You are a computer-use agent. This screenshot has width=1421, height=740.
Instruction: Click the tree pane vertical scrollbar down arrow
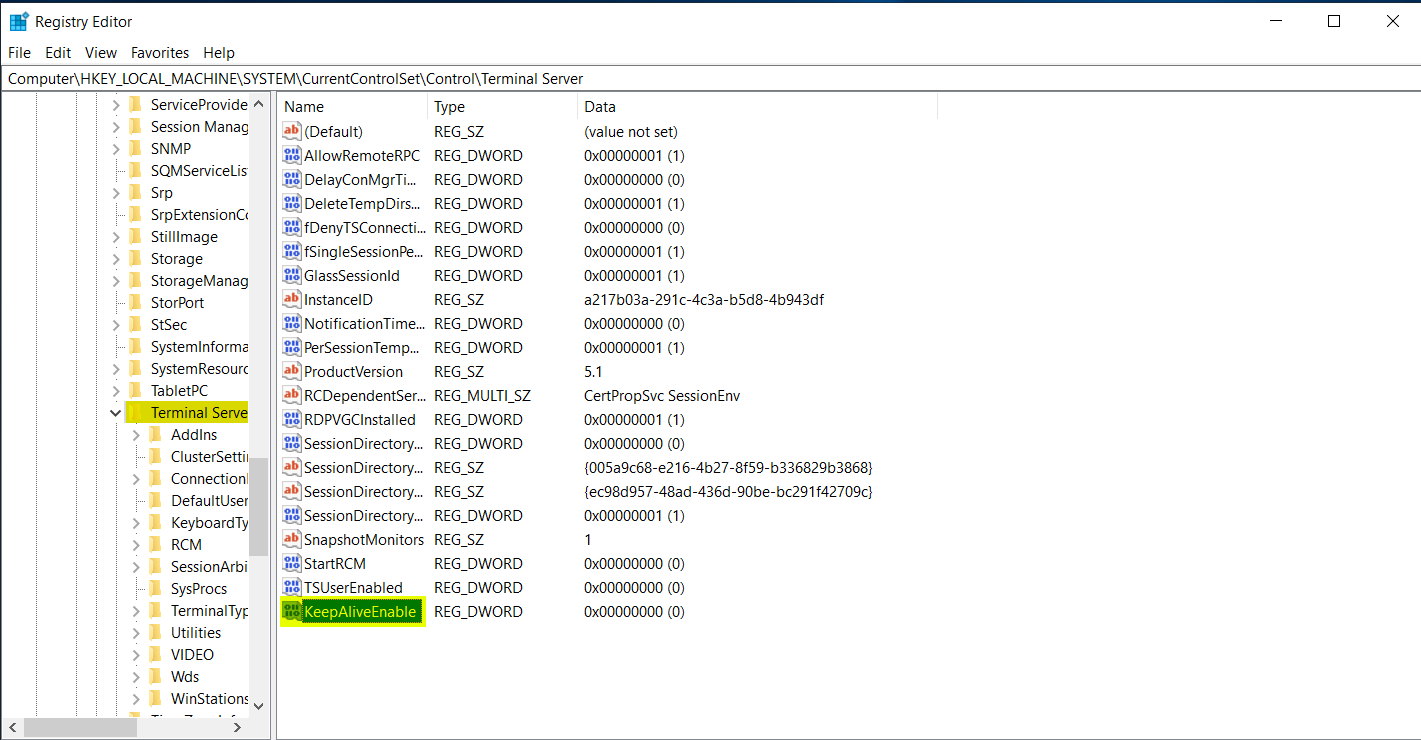pos(258,705)
